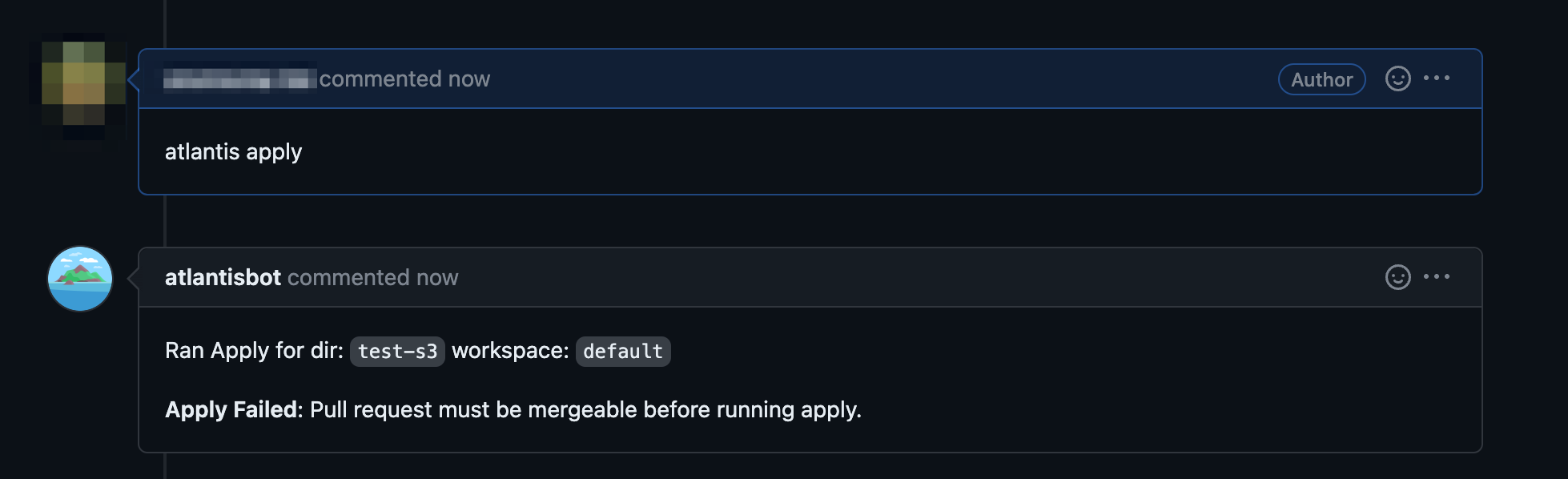Open three-dot options menu on atlantisbot comment
The height and width of the screenshot is (479, 1568).
pyautogui.click(x=1437, y=277)
